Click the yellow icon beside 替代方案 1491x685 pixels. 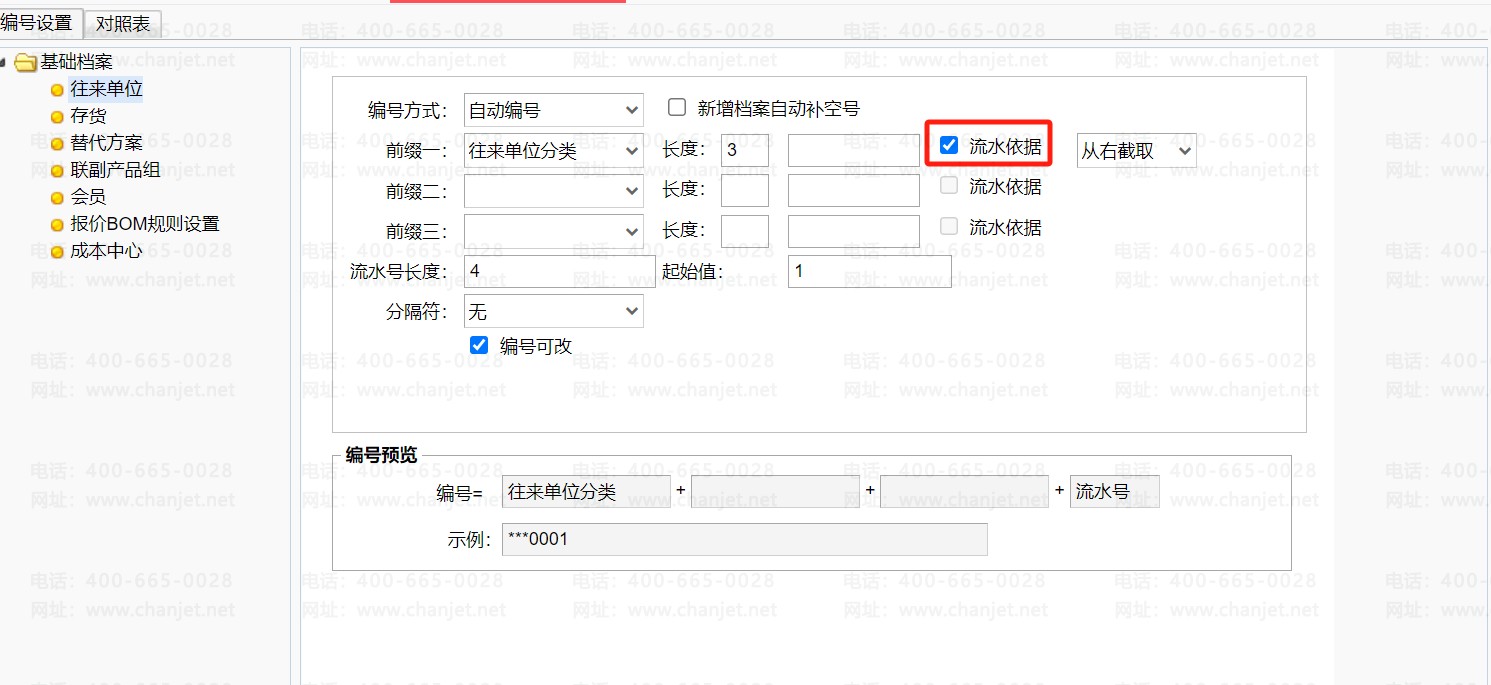tap(57, 144)
